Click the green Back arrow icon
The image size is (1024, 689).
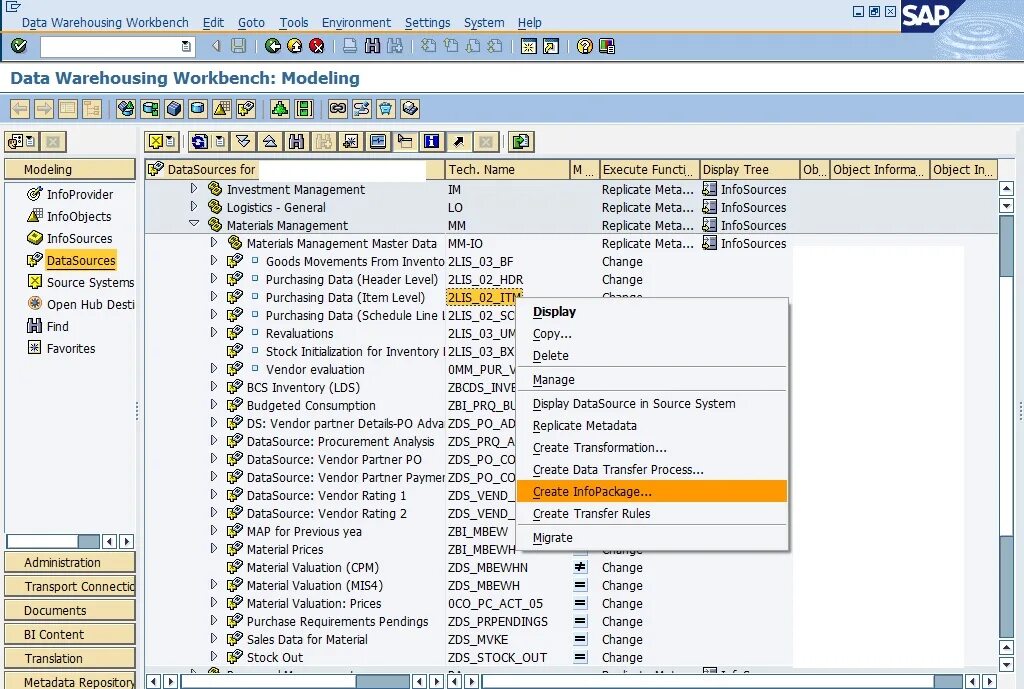(x=273, y=46)
